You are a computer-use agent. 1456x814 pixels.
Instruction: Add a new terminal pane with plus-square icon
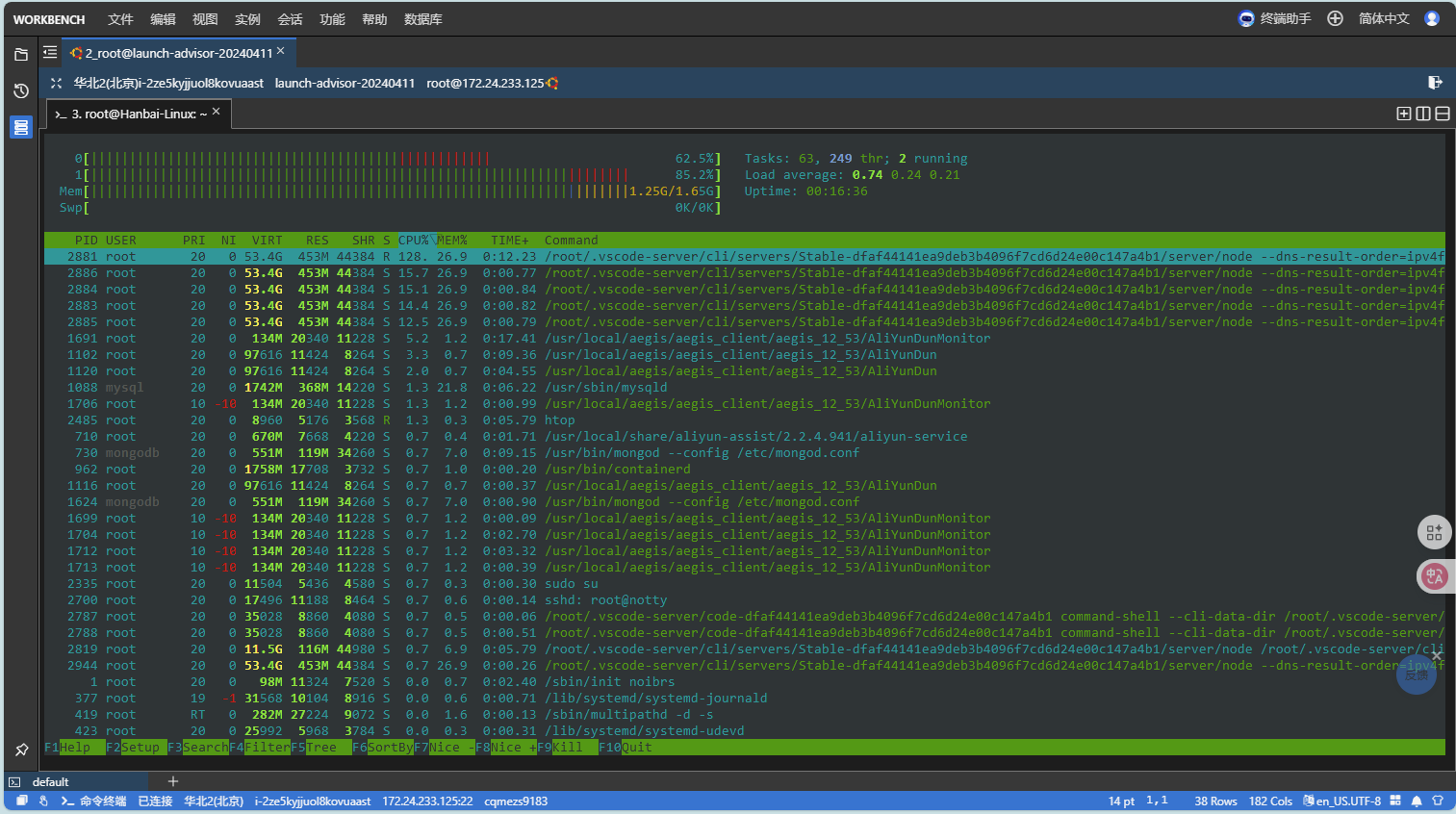[1404, 114]
